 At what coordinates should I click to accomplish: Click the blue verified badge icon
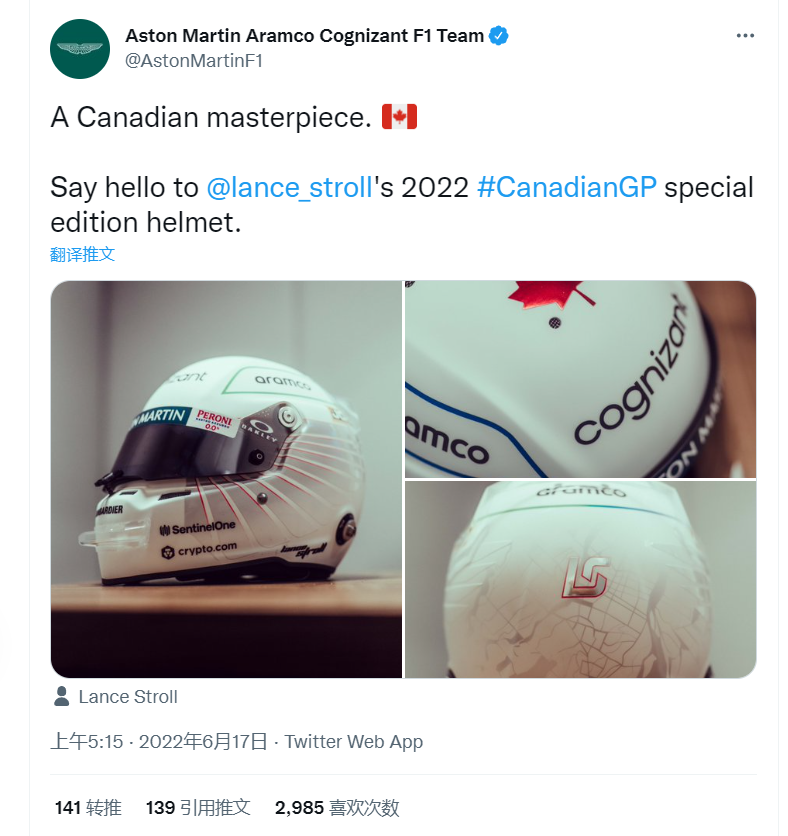pos(498,36)
